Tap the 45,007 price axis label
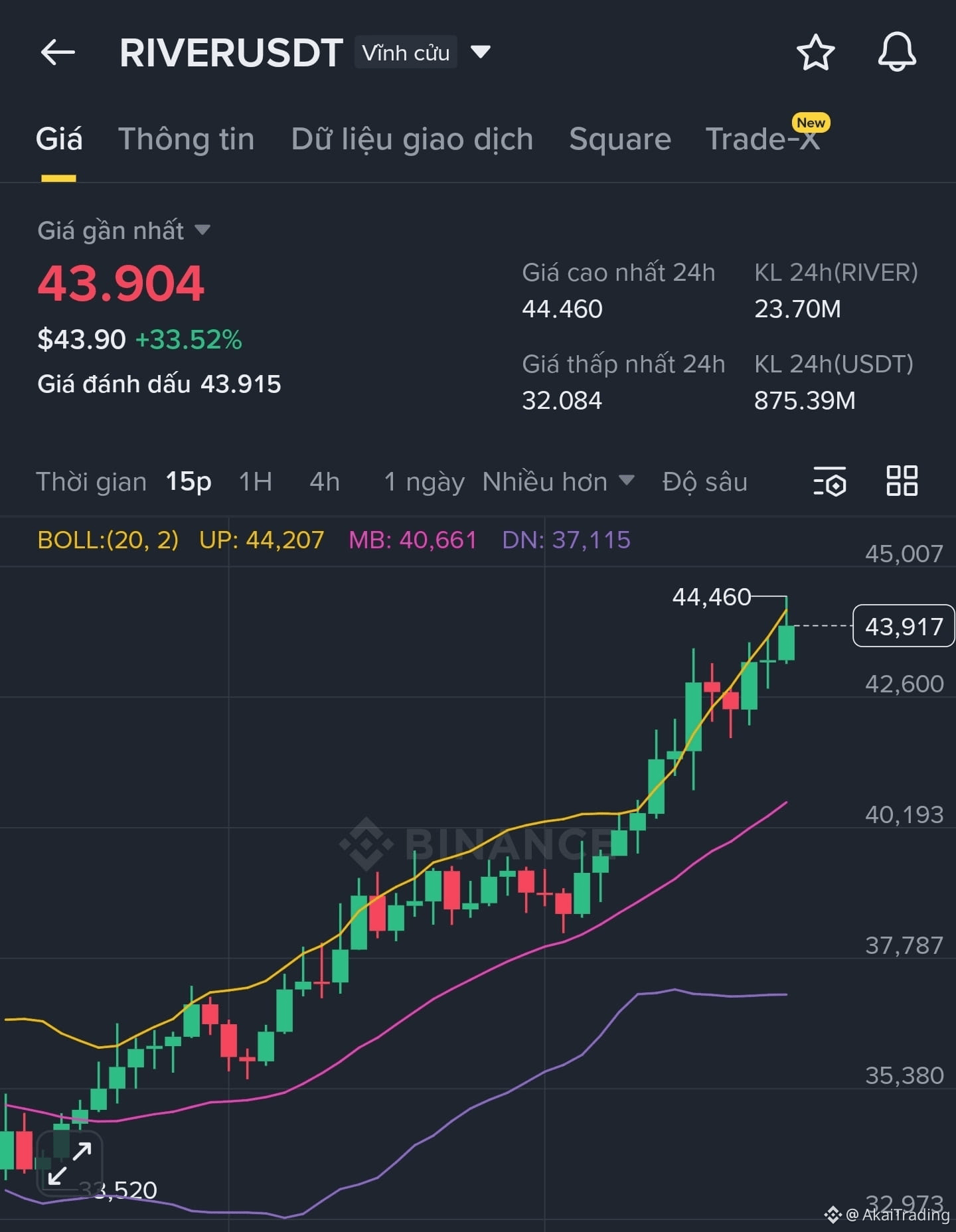This screenshot has width=956, height=1232. tap(904, 554)
